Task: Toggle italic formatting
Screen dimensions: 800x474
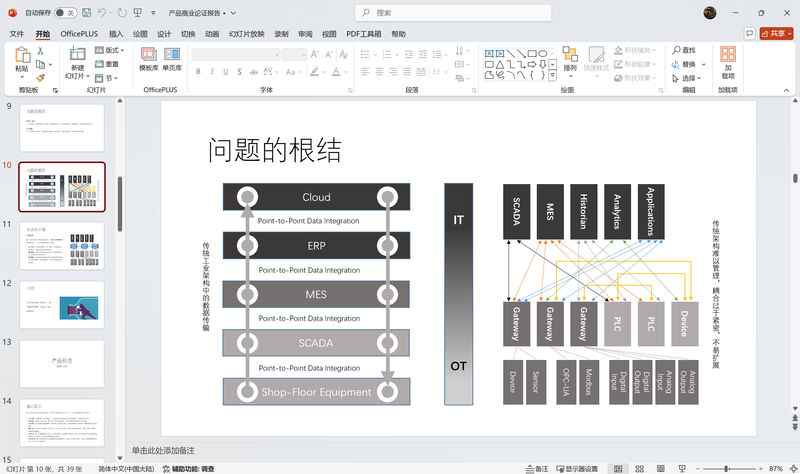Action: click(212, 72)
